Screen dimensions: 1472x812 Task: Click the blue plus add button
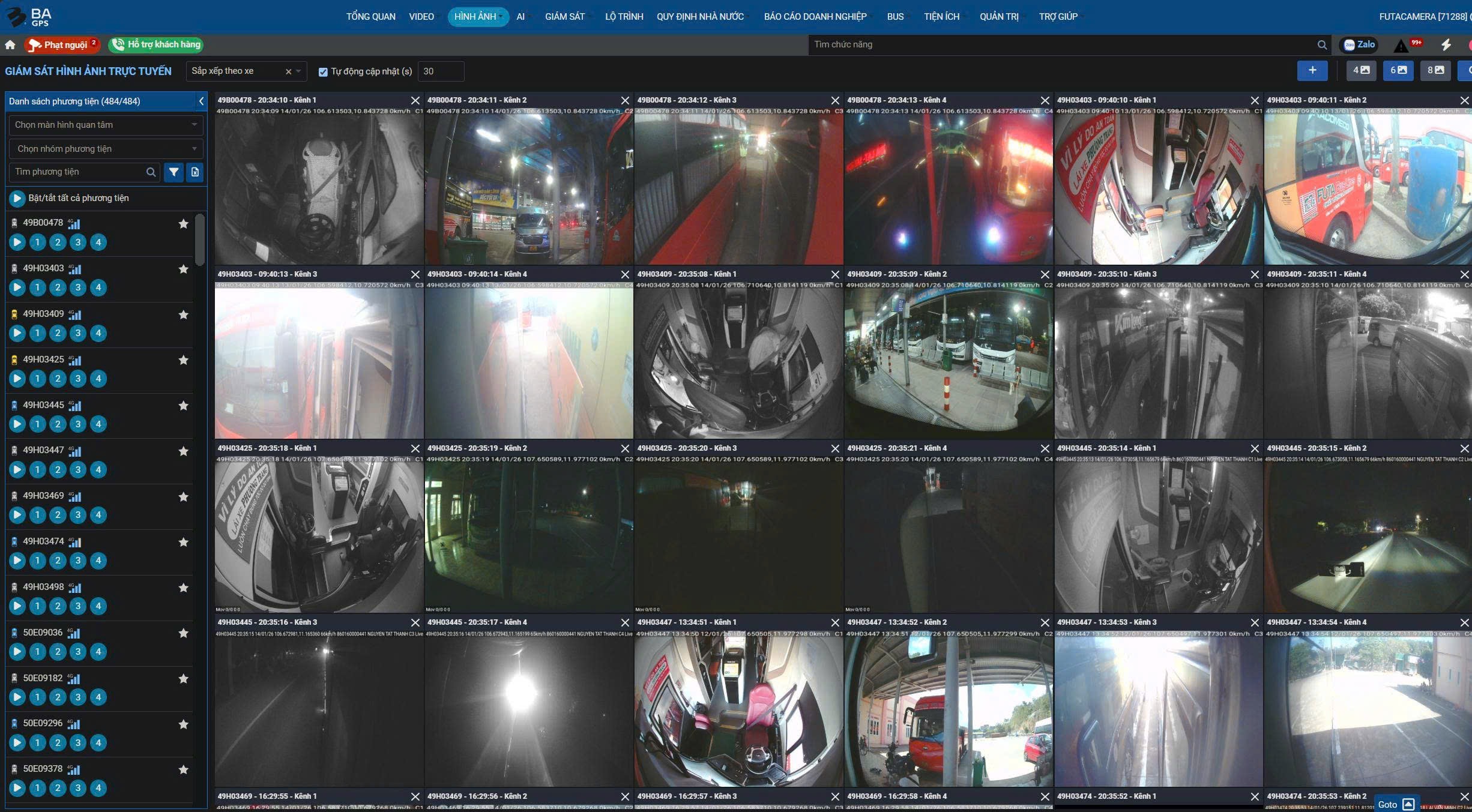pos(1312,70)
